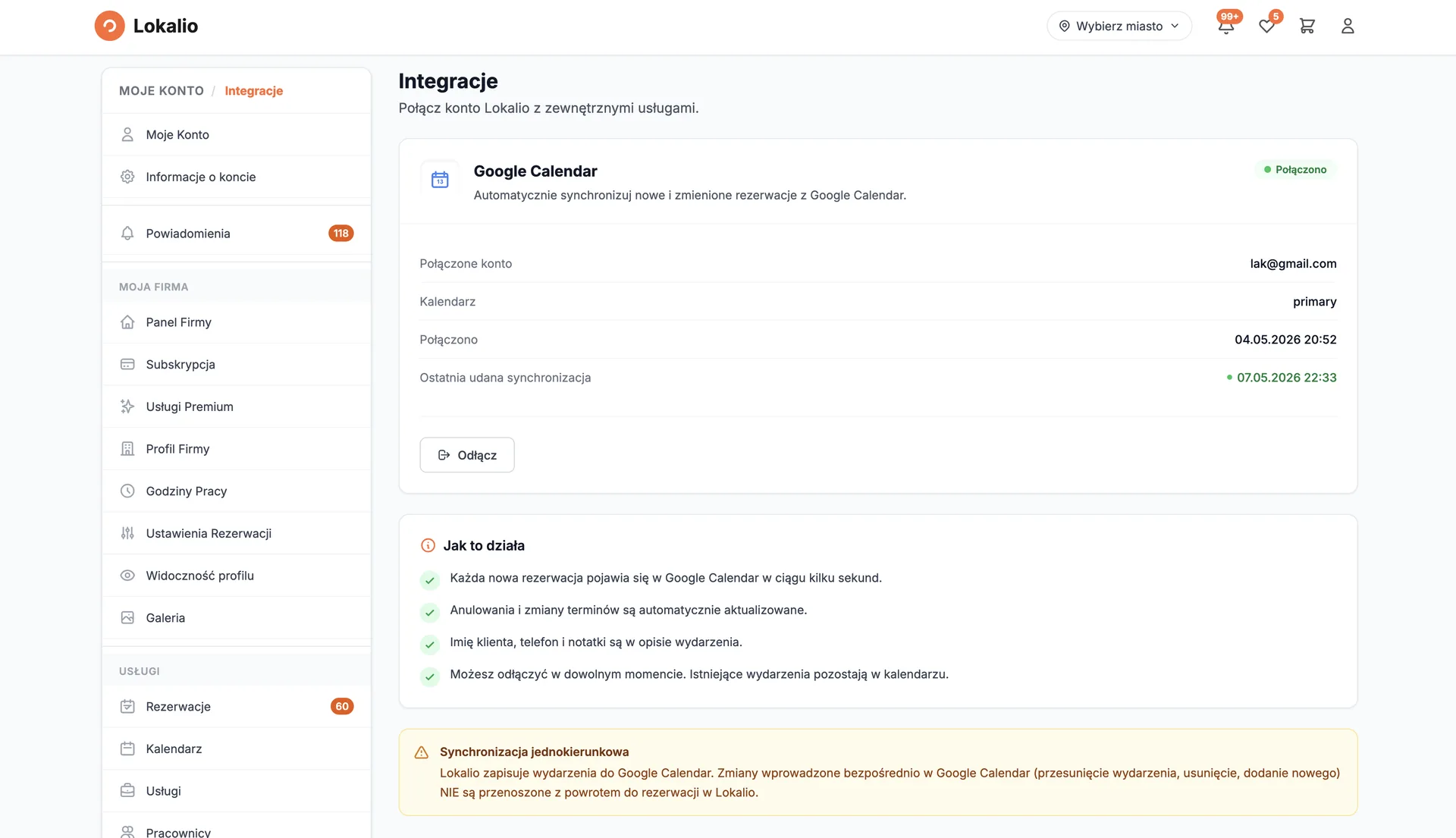The height and width of the screenshot is (838, 1456).
Task: Open the notifications bell in header
Action: click(x=1225, y=27)
